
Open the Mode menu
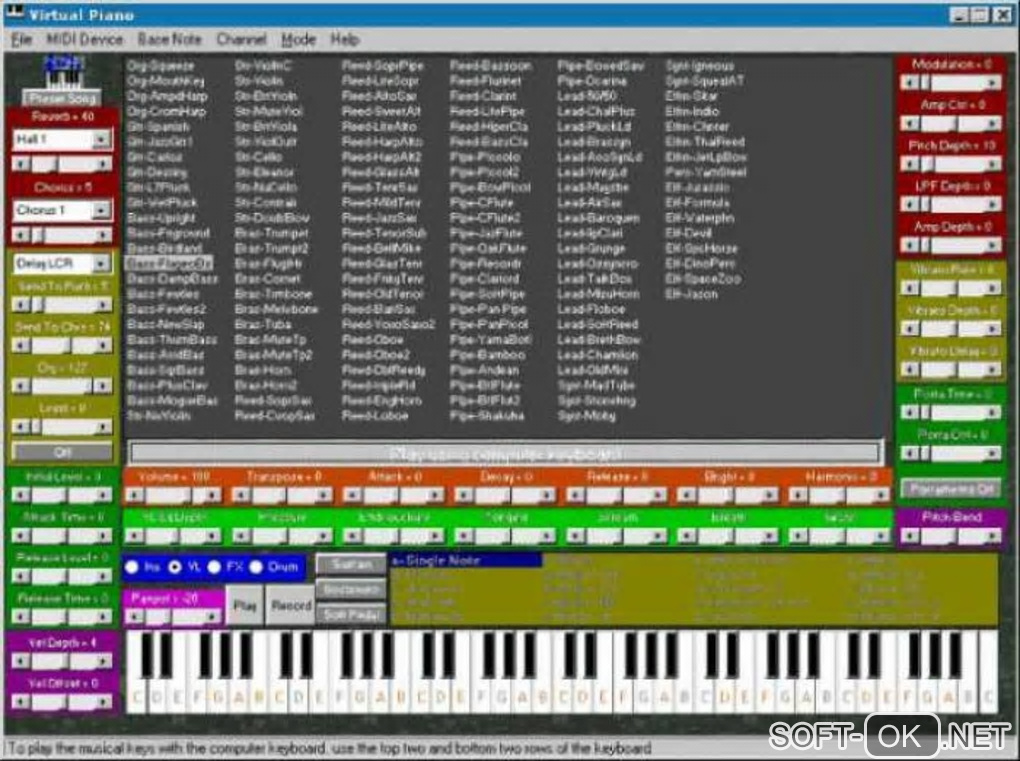click(x=299, y=40)
